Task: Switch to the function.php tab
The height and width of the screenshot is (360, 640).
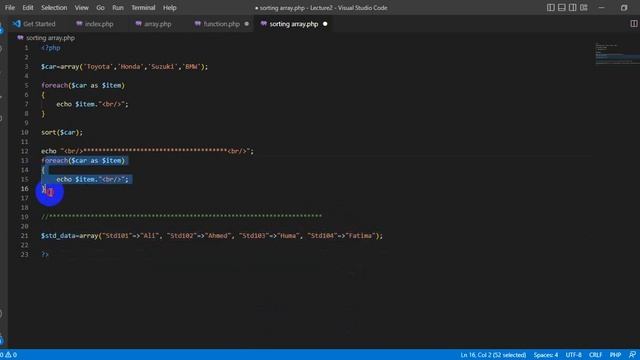Action: 221,24
